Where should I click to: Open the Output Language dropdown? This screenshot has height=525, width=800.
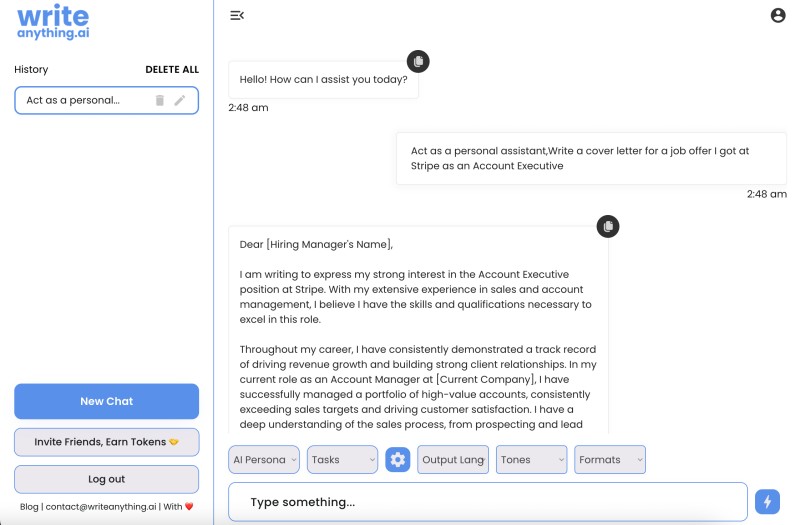click(x=453, y=459)
